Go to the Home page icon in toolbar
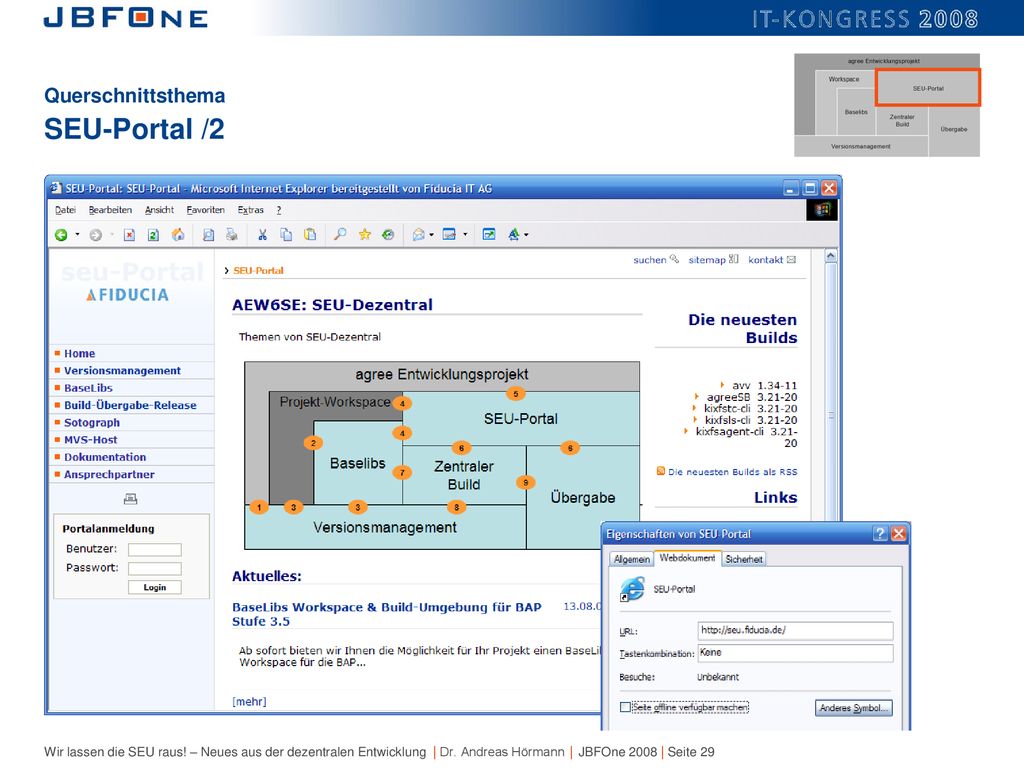 [178, 234]
